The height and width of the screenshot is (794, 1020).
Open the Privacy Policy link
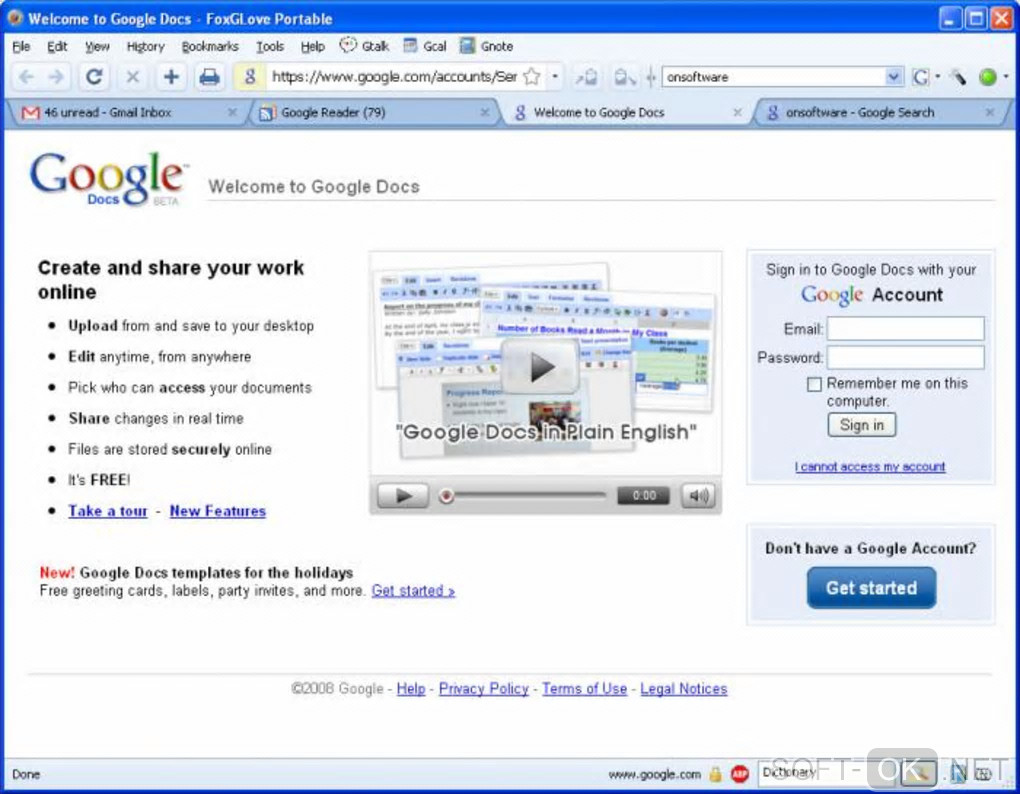coord(484,689)
